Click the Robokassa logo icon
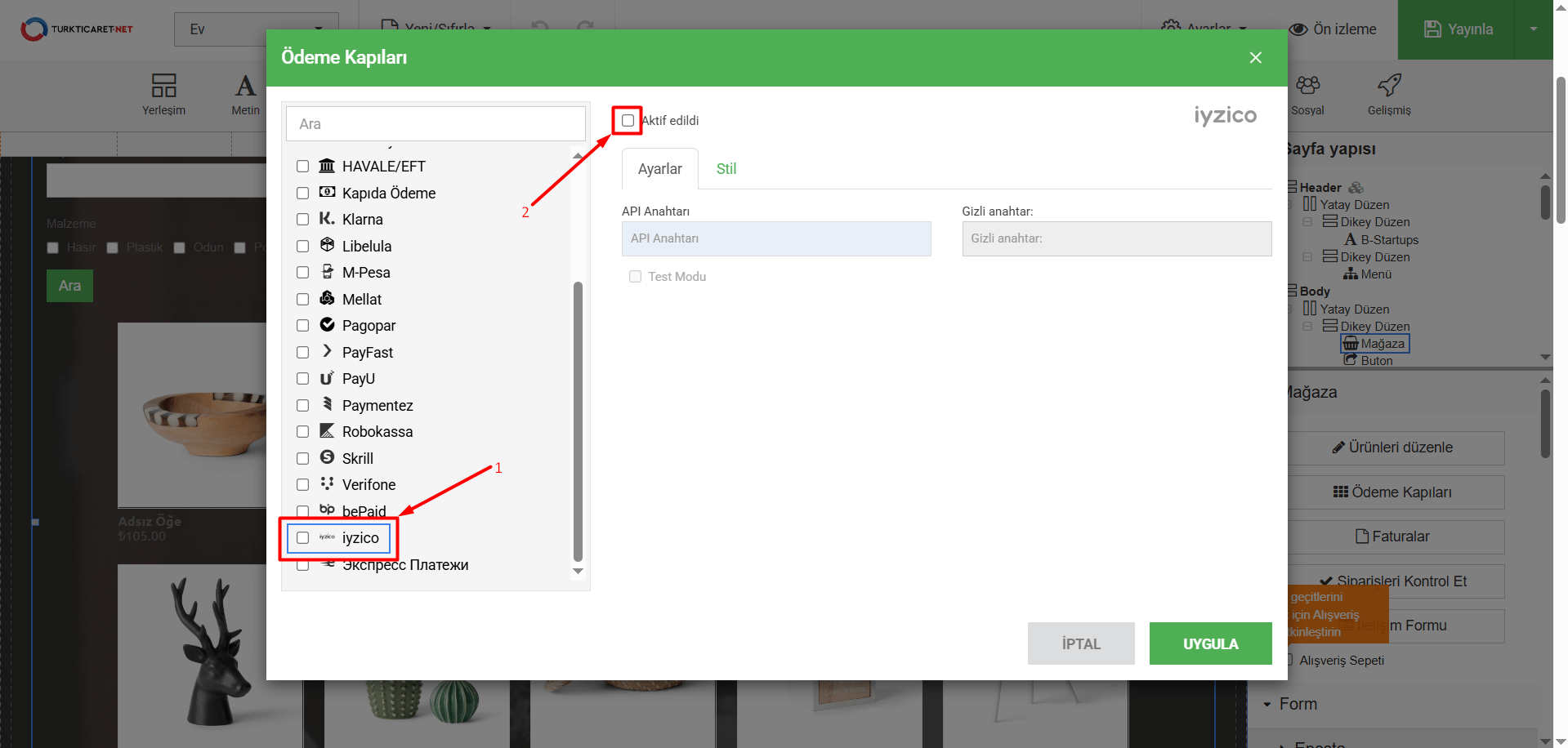Screen dimensions: 1568x748 327,431
